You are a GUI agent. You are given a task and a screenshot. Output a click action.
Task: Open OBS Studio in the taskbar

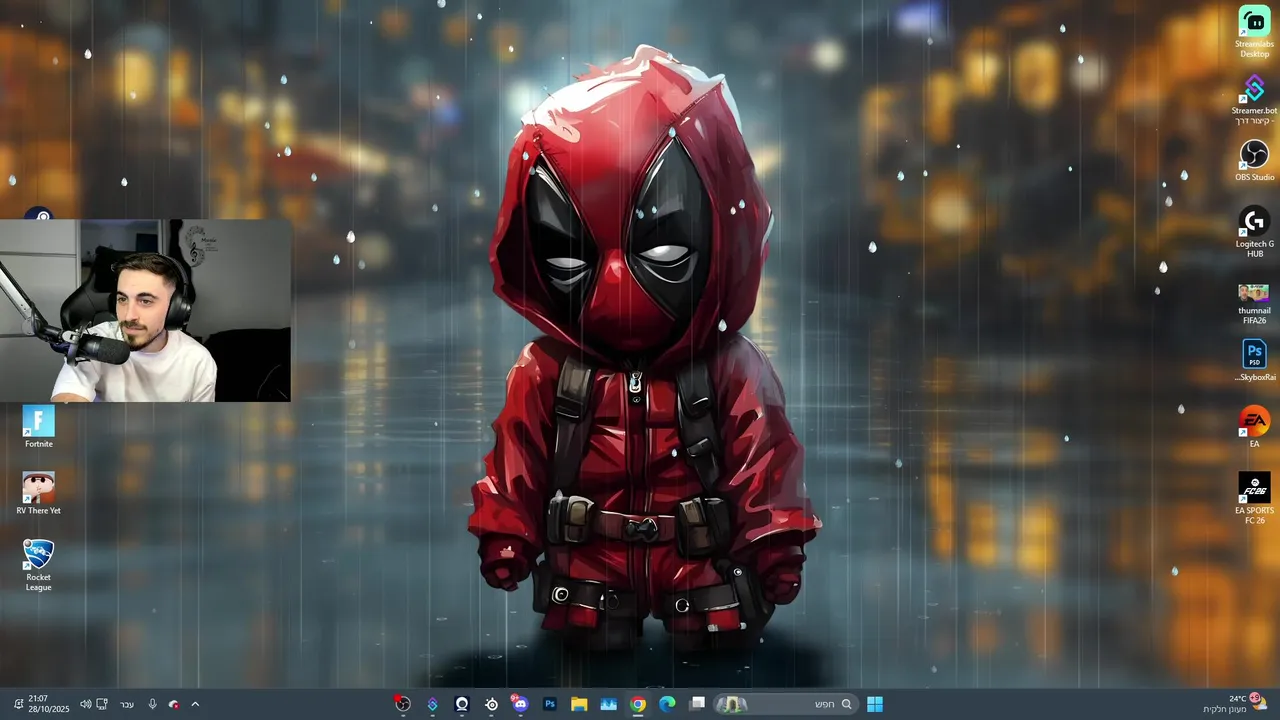(402, 704)
